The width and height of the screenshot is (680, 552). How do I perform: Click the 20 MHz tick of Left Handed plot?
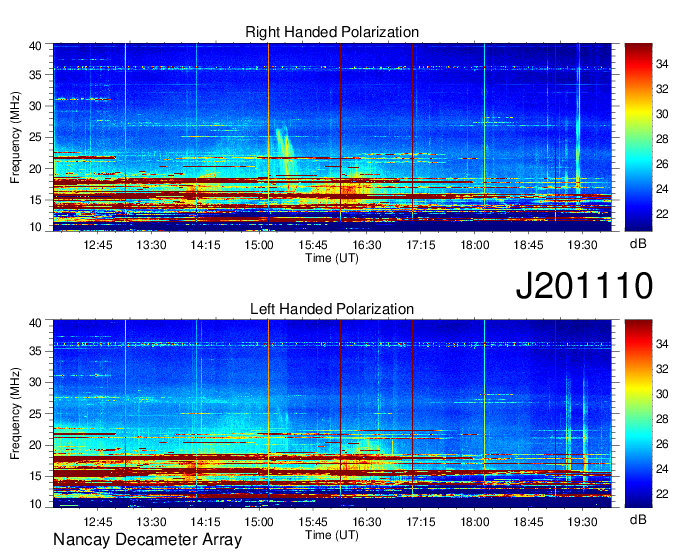pyautogui.click(x=35, y=445)
